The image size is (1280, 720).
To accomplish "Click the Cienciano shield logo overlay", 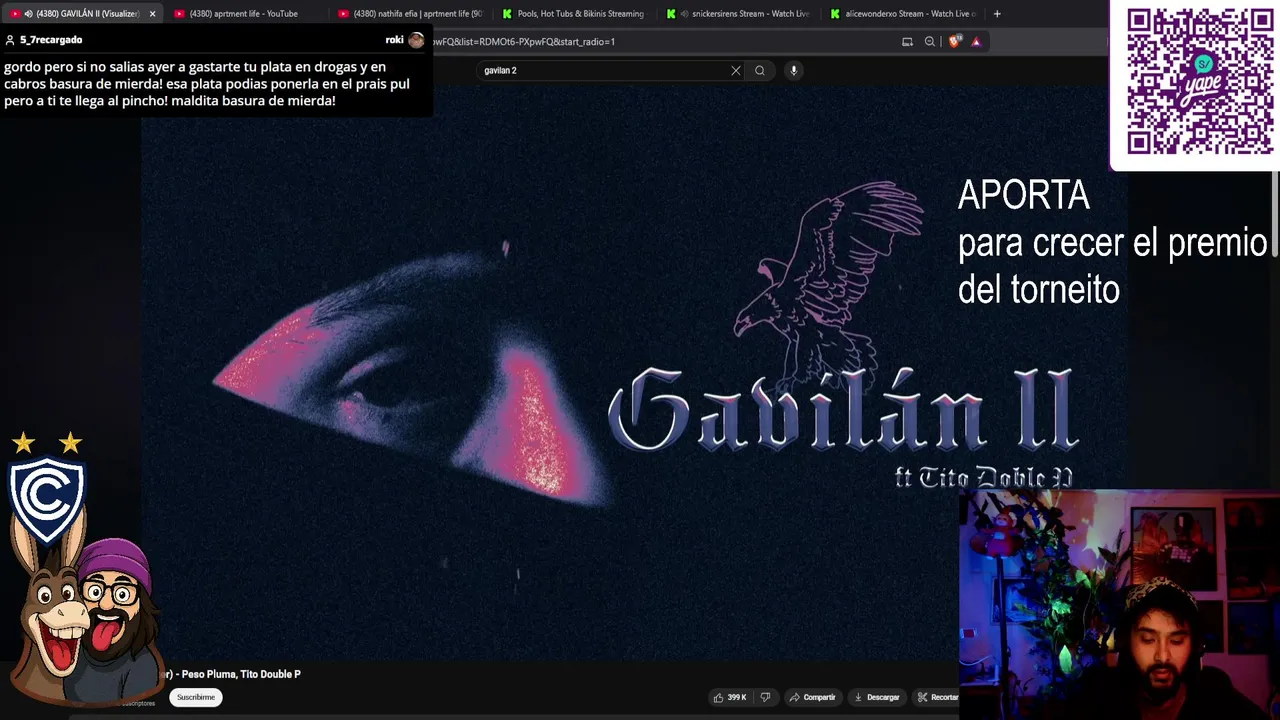I will [47, 499].
